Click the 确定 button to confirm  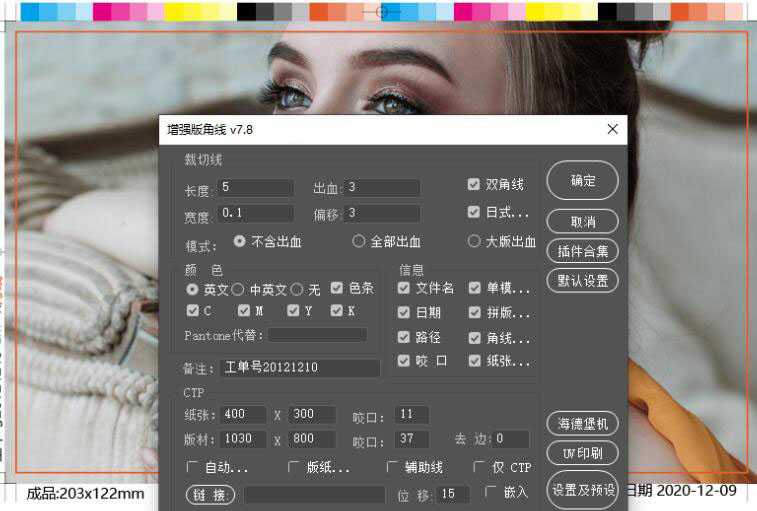tap(582, 181)
